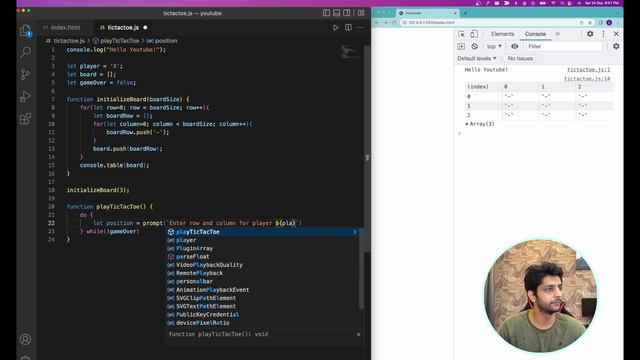This screenshot has width=640, height=360.
Task: Choose PluginArray autocomplete suggestion
Action: (263, 248)
